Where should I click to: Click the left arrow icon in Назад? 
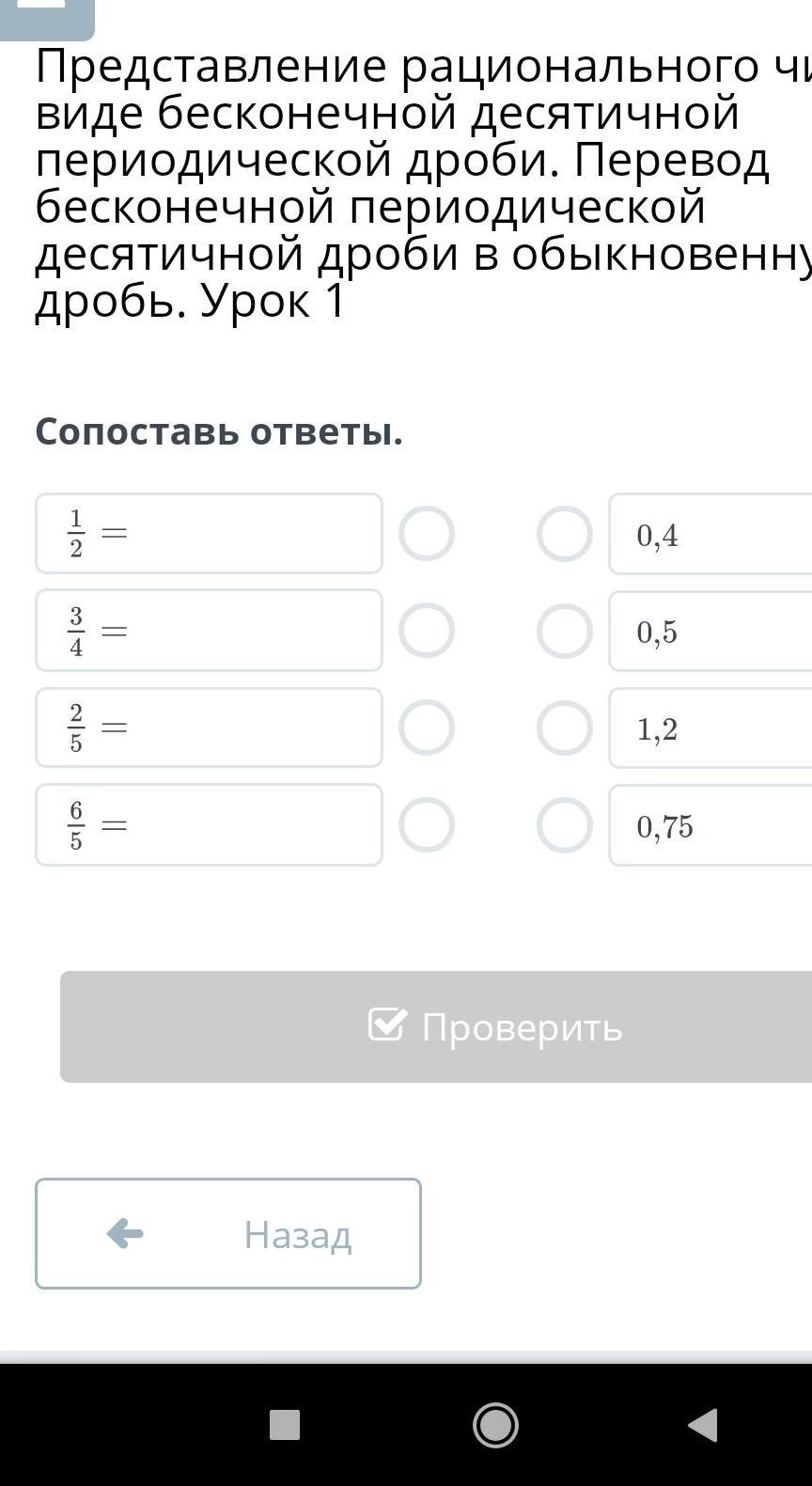125,1233
